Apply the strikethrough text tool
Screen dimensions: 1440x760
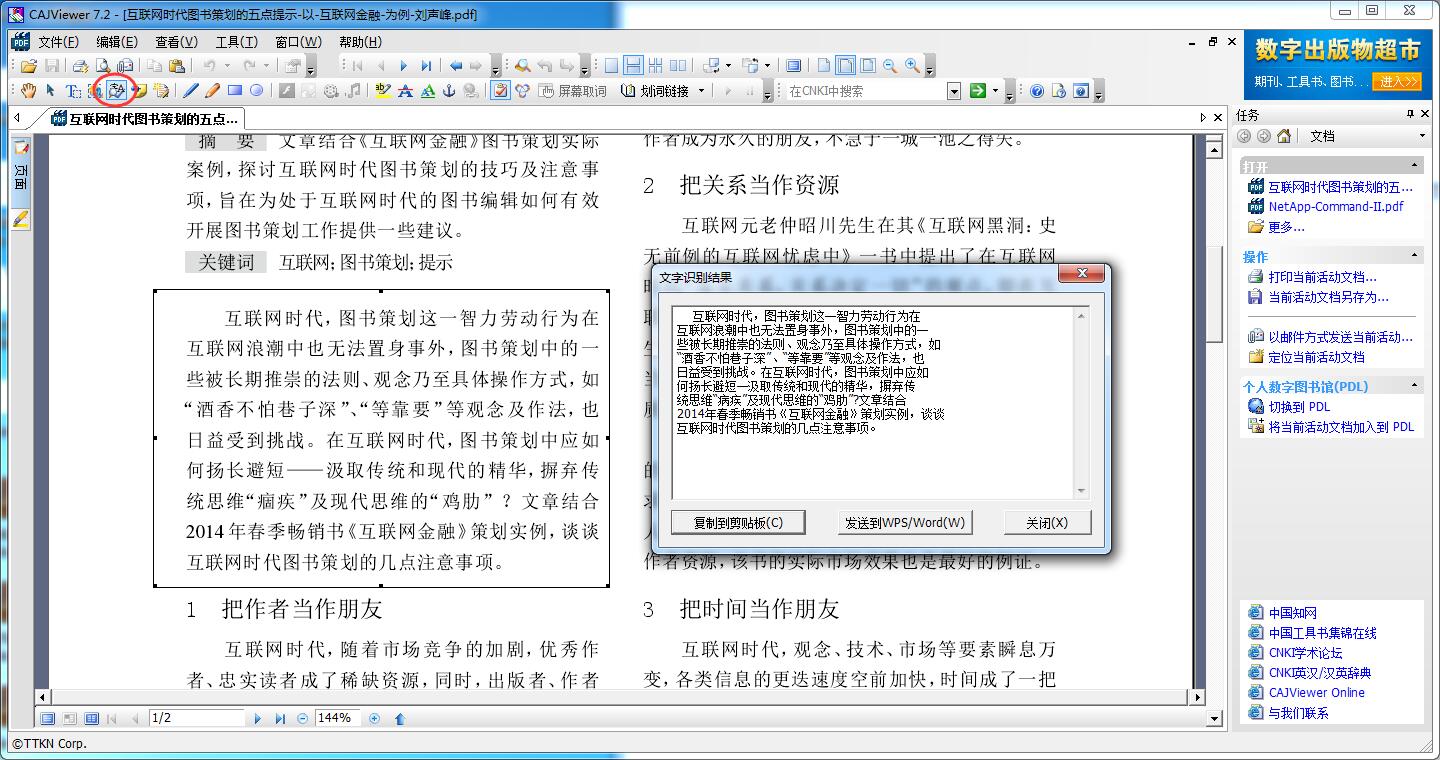(405, 91)
